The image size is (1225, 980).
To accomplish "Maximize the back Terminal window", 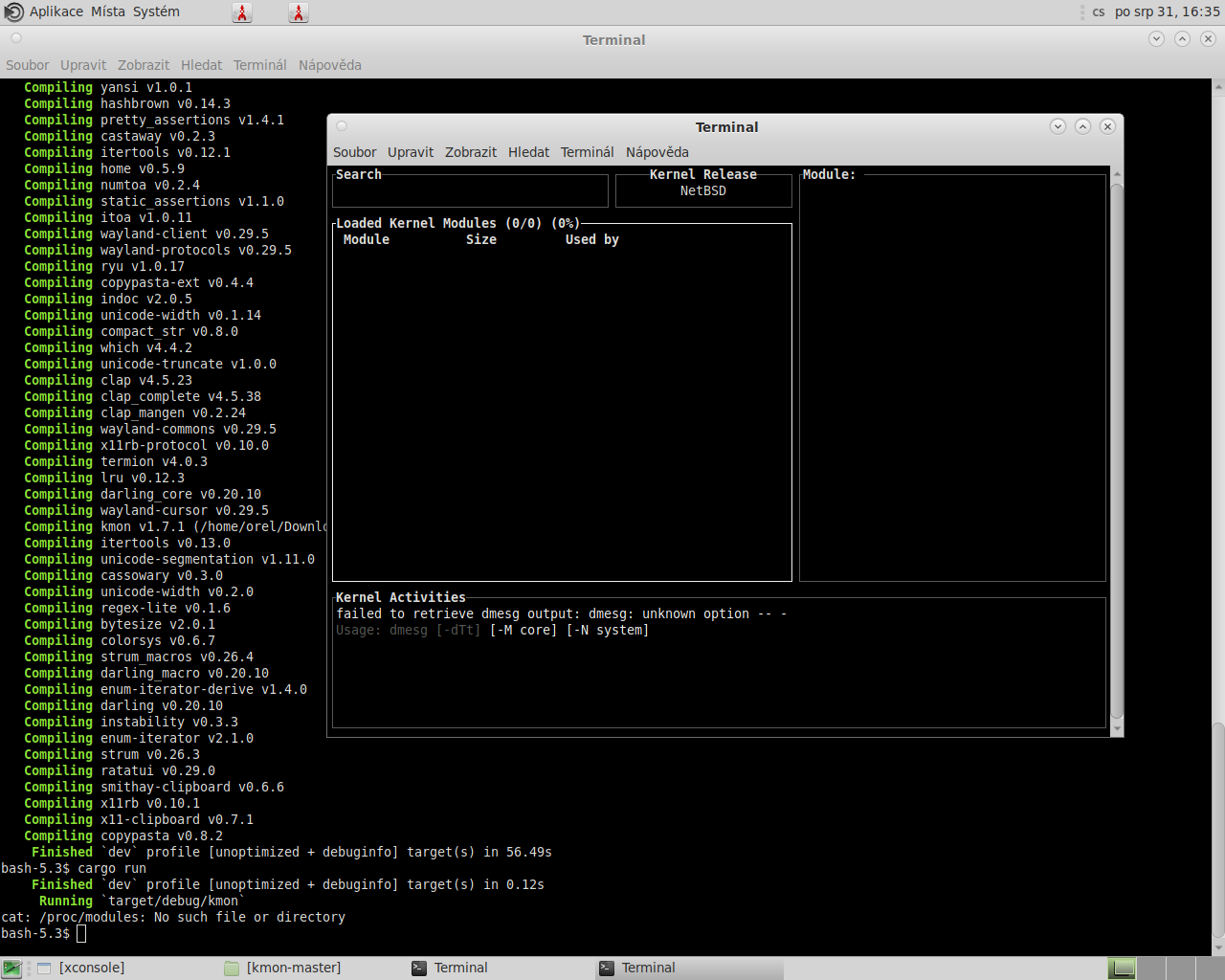I will coord(1182,39).
